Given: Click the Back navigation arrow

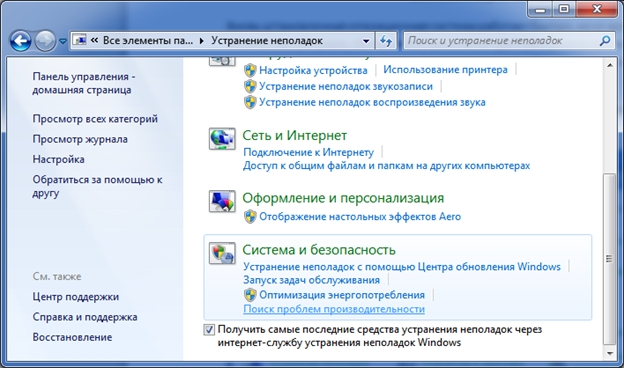Looking at the screenshot, I should pyautogui.click(x=20, y=41).
